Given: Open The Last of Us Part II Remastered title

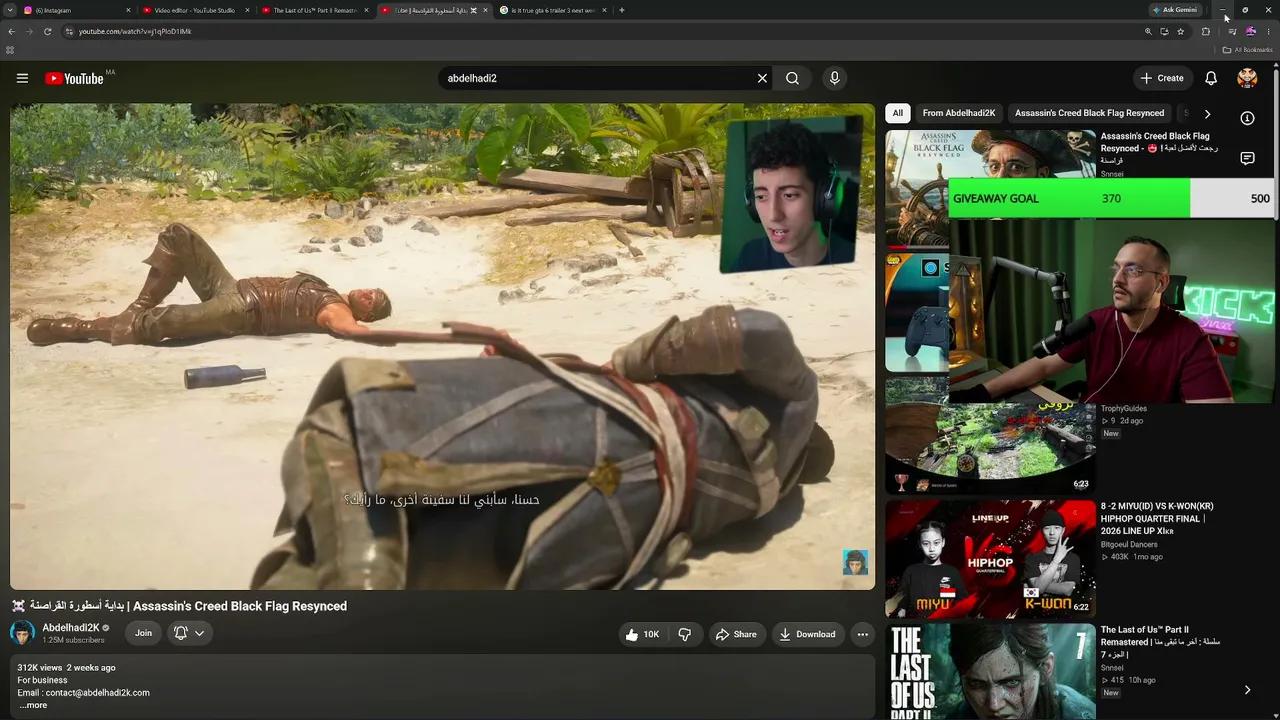Looking at the screenshot, I should click(x=1160, y=642).
